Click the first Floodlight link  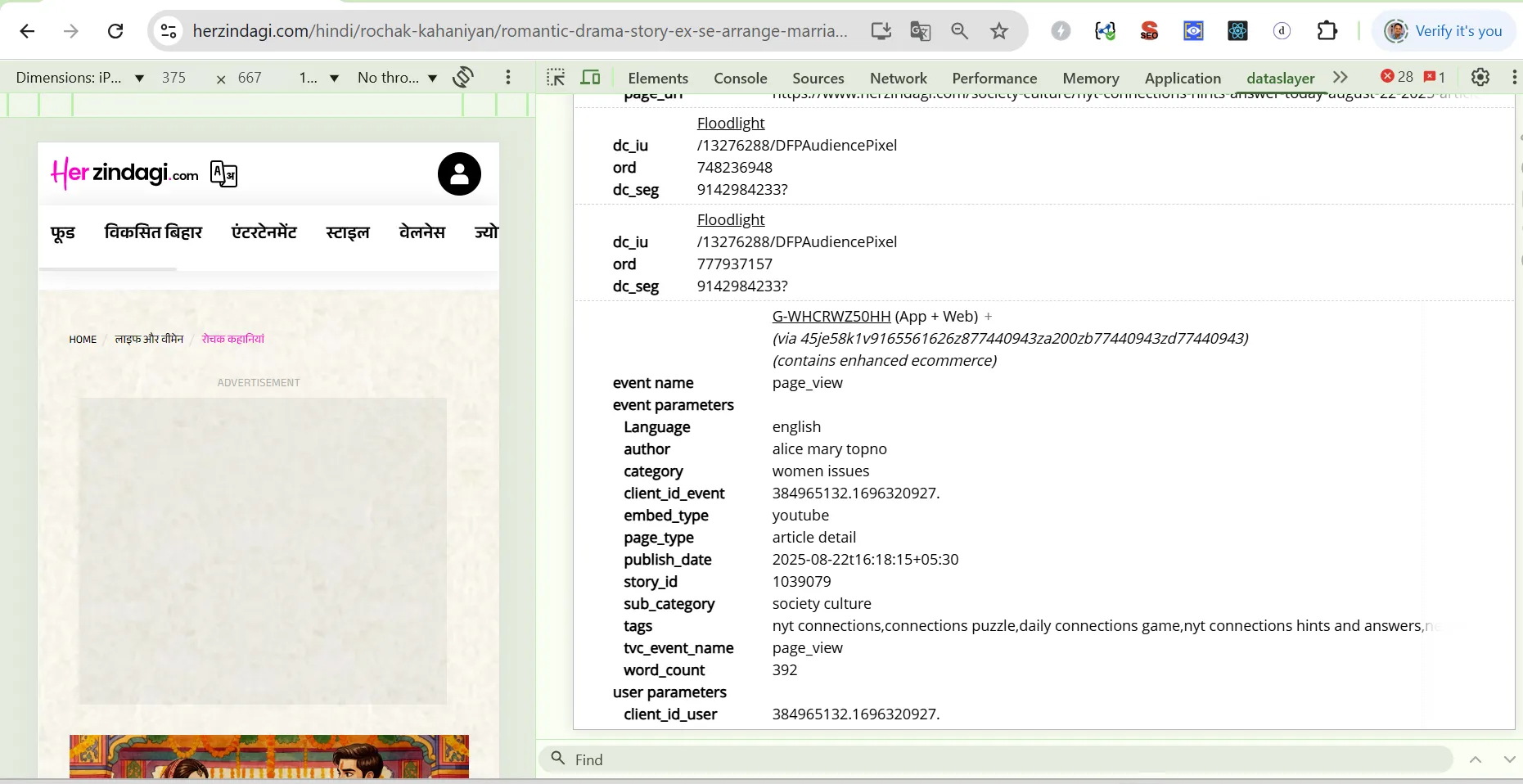[x=730, y=124]
